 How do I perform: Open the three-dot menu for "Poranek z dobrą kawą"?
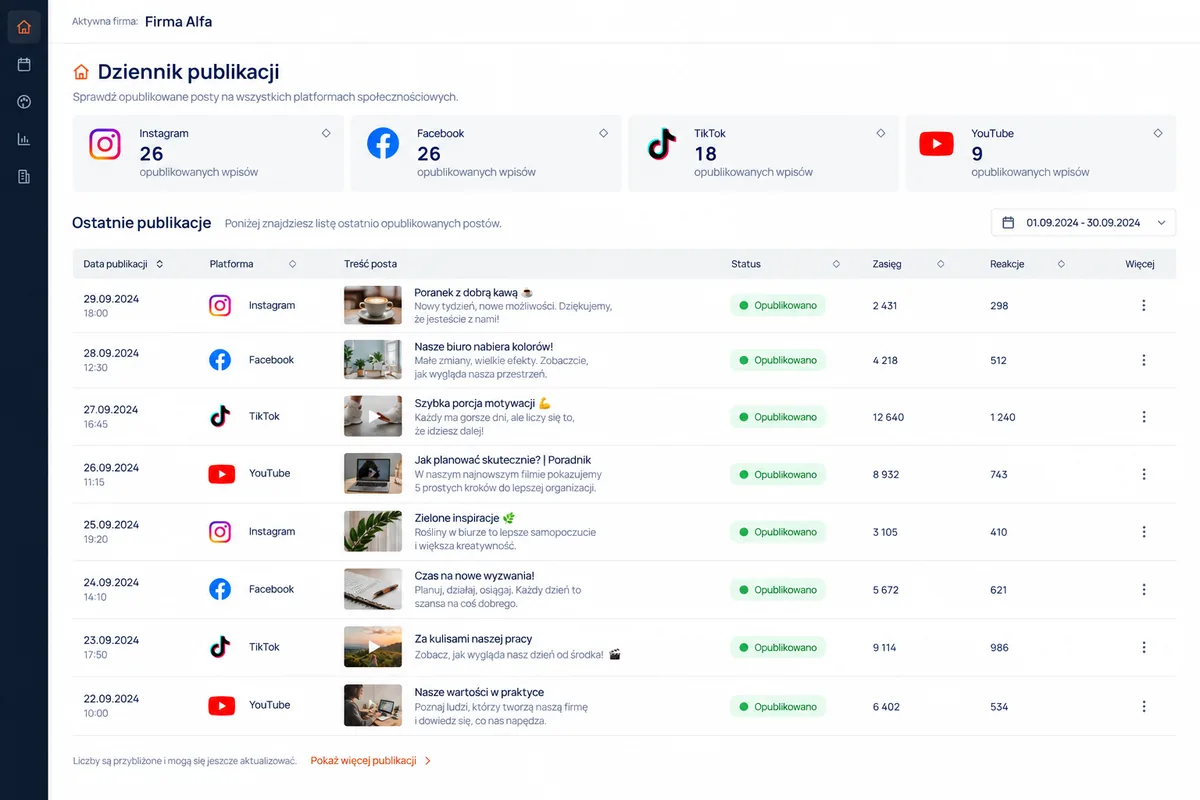1144,306
